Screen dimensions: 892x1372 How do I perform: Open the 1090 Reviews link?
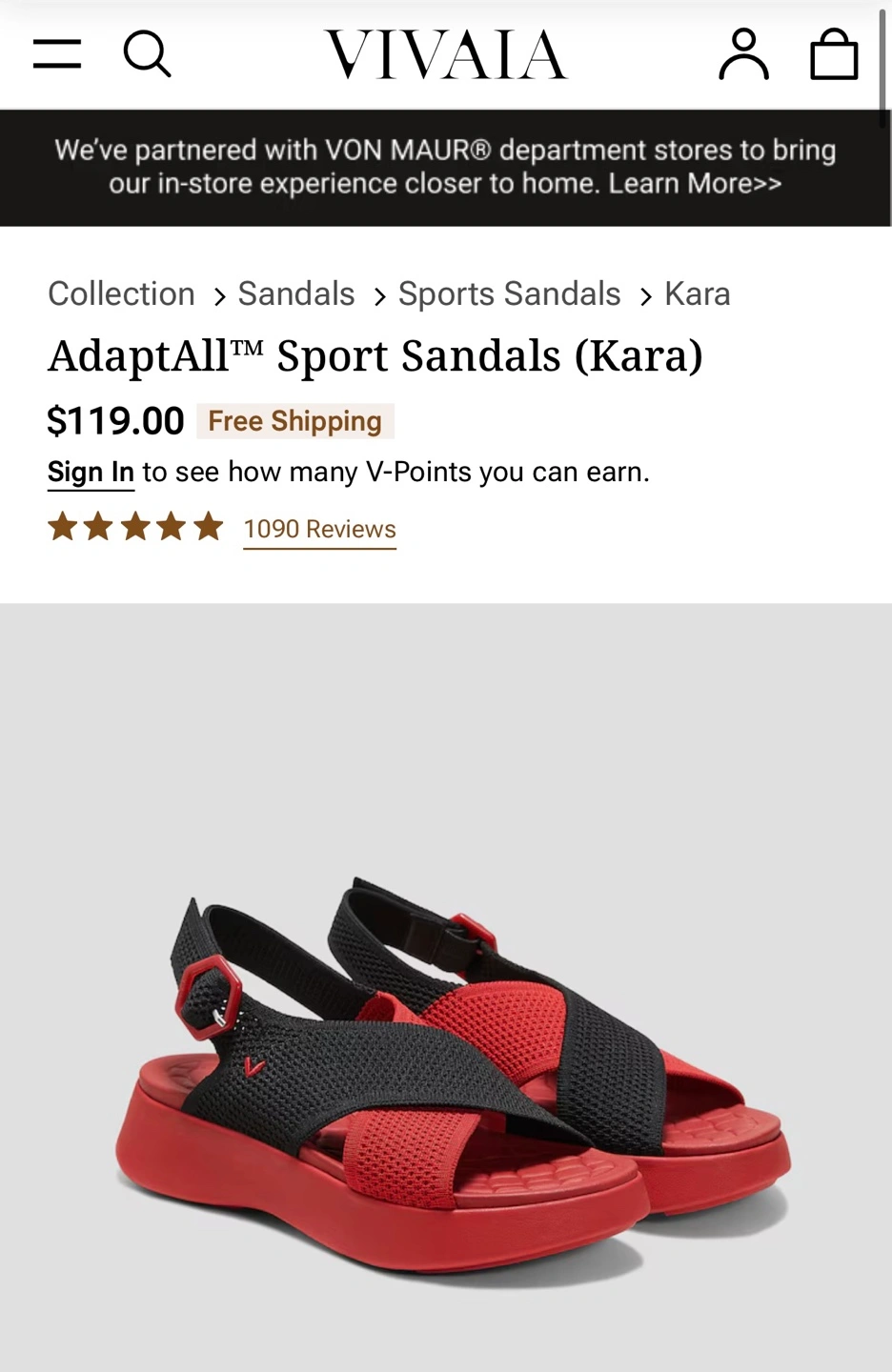(x=319, y=529)
